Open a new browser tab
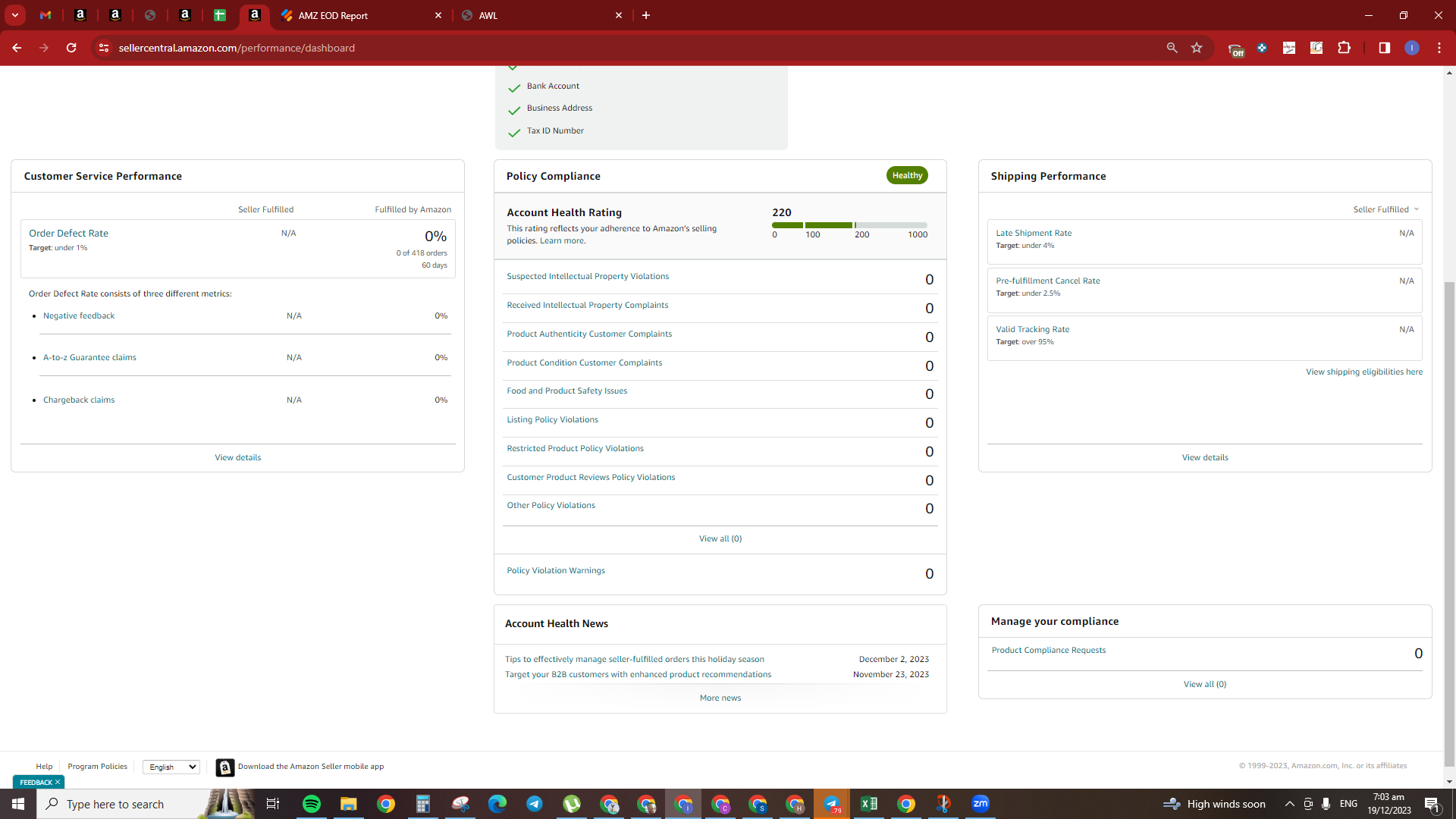Viewport: 1456px width, 819px height. click(x=646, y=15)
